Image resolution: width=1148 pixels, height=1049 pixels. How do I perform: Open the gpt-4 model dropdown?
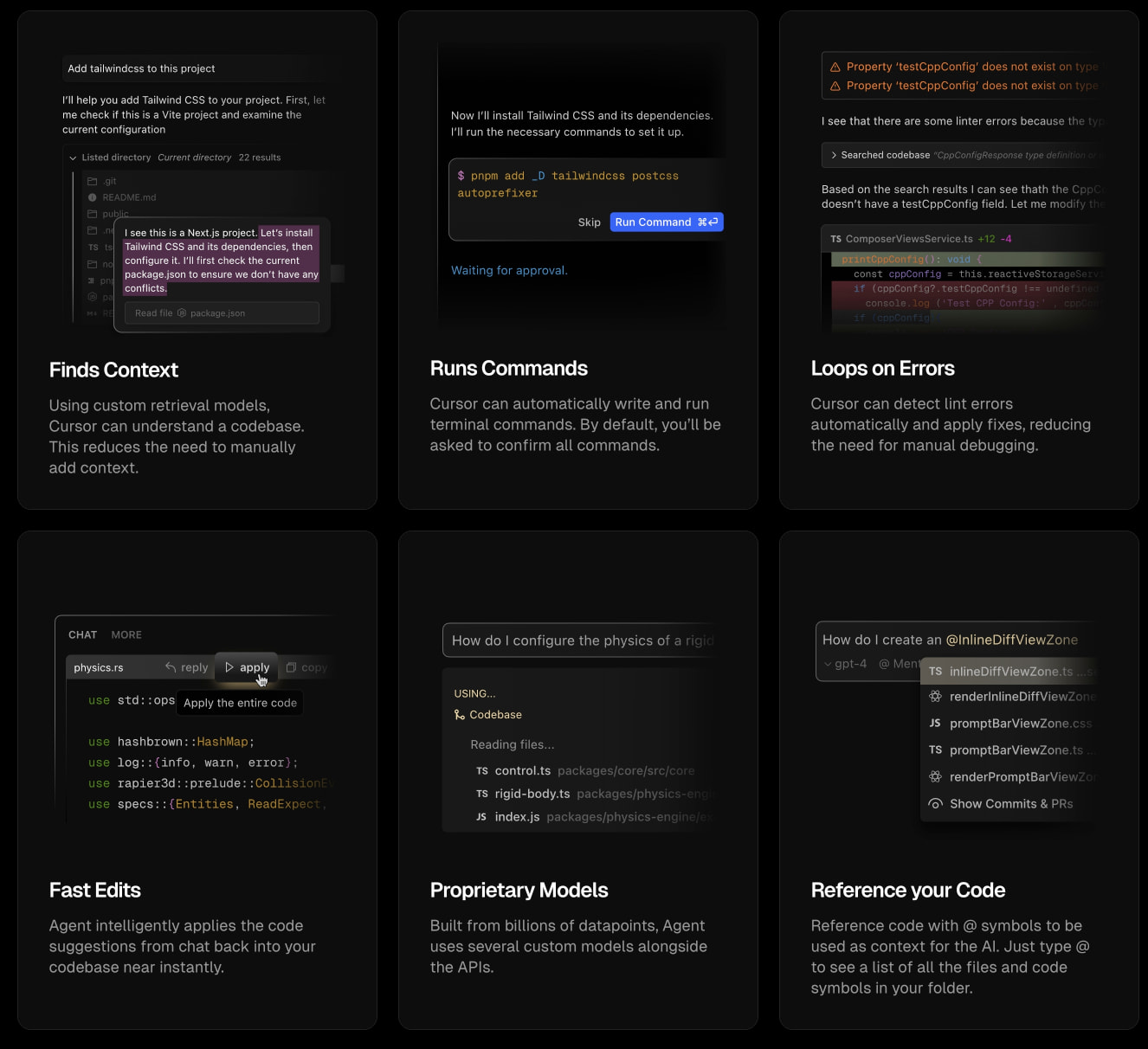845,664
